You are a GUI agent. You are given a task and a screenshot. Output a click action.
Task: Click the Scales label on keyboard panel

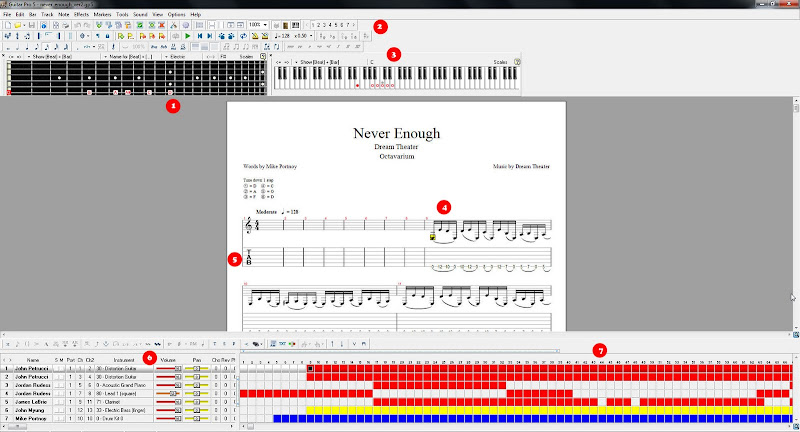pos(500,62)
